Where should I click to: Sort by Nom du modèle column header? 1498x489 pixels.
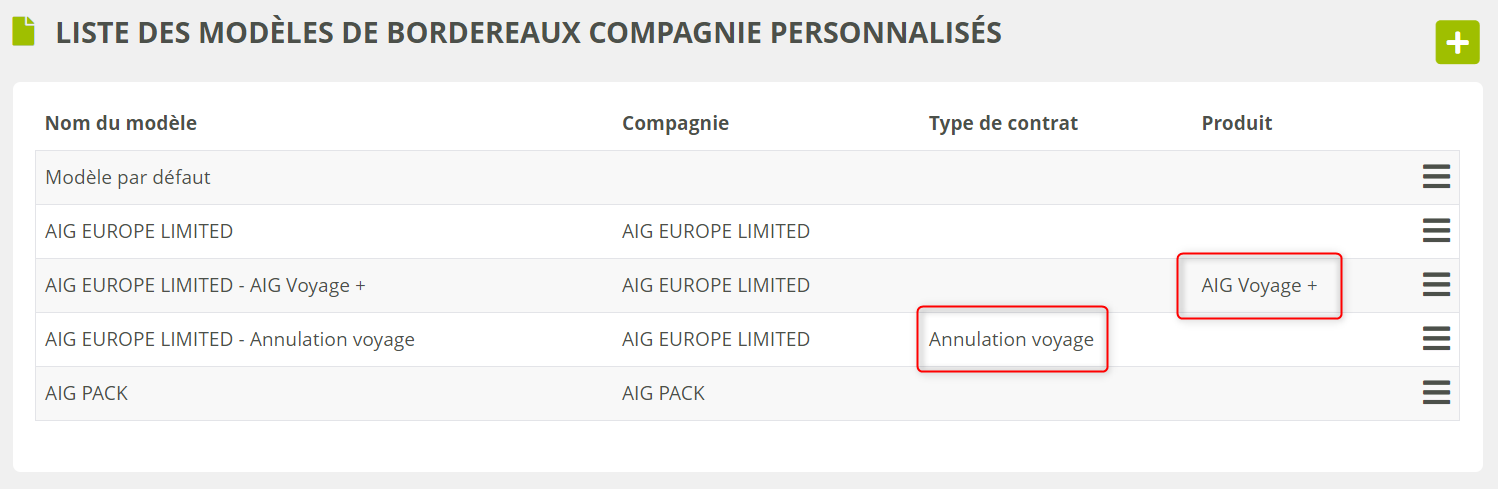pyautogui.click(x=121, y=123)
